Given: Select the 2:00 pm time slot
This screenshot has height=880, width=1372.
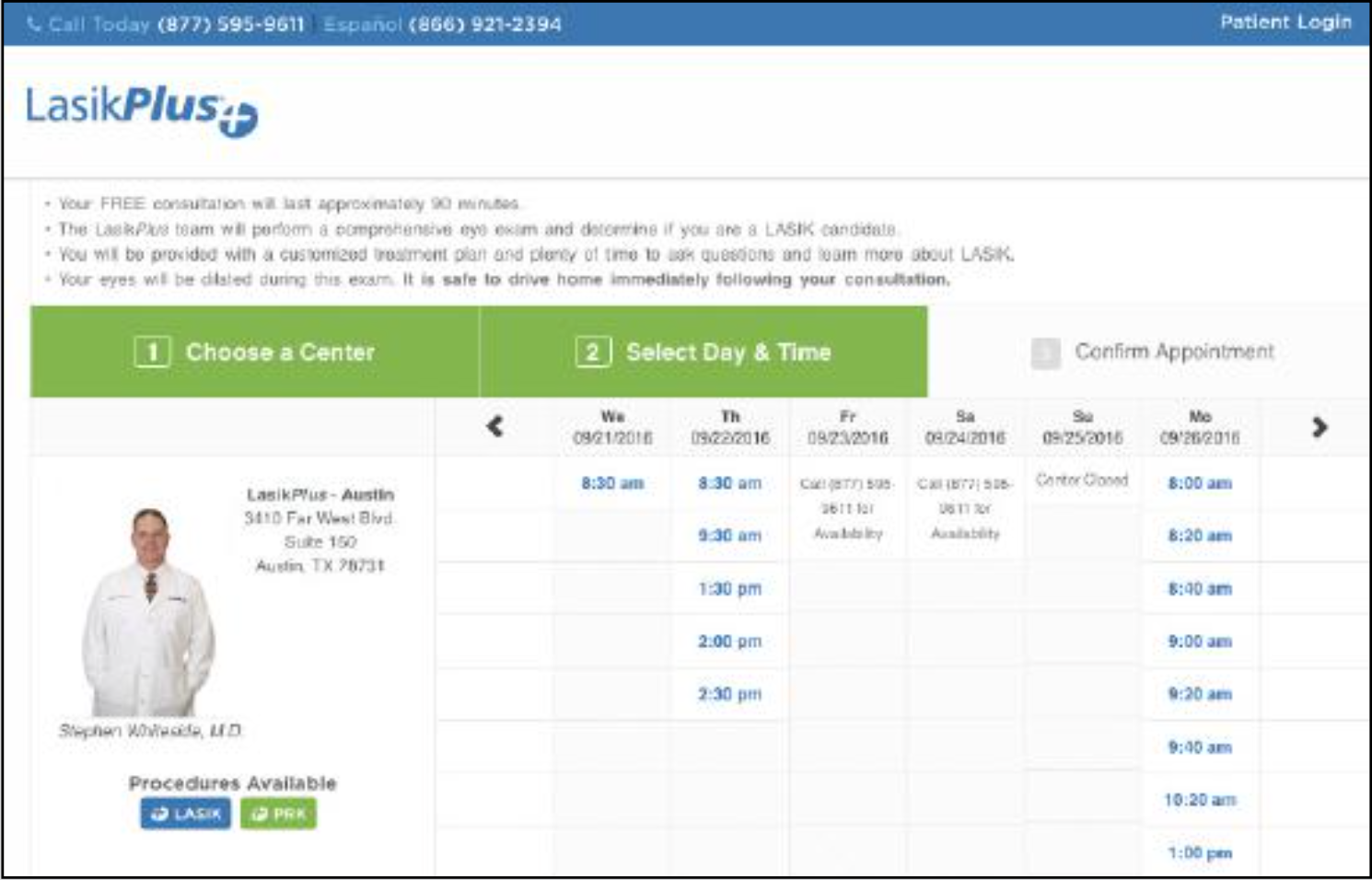Looking at the screenshot, I should 730,642.
